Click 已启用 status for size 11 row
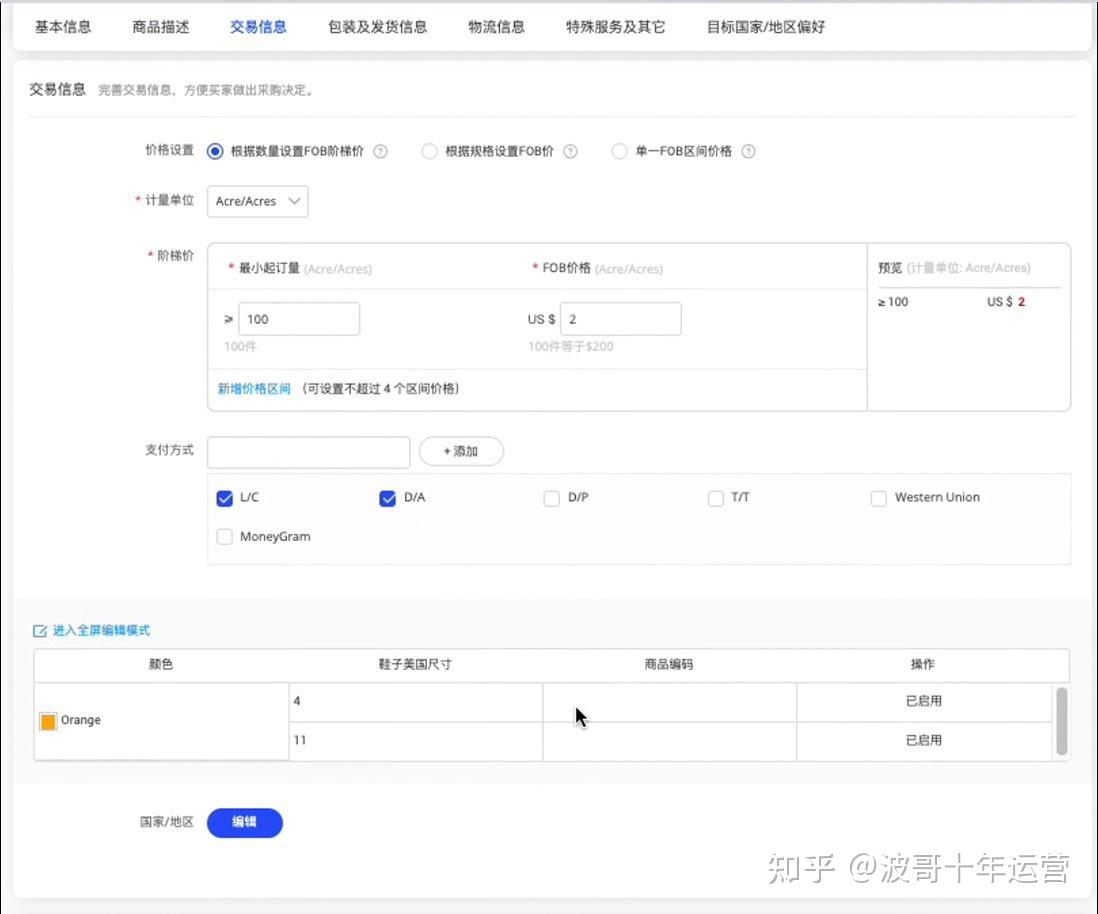The width and height of the screenshot is (1098, 914). click(x=924, y=740)
